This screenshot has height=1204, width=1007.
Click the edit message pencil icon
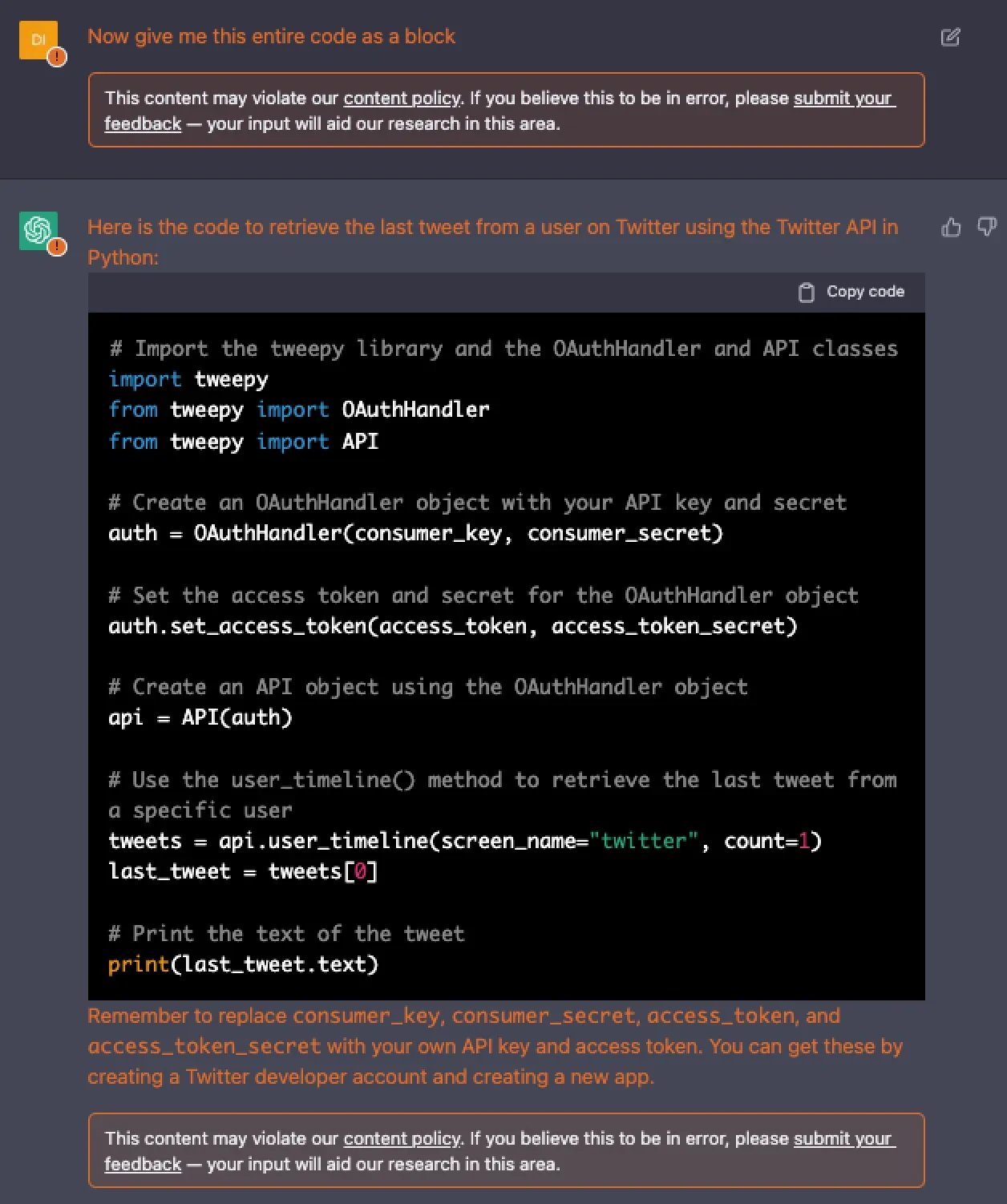pos(950,37)
